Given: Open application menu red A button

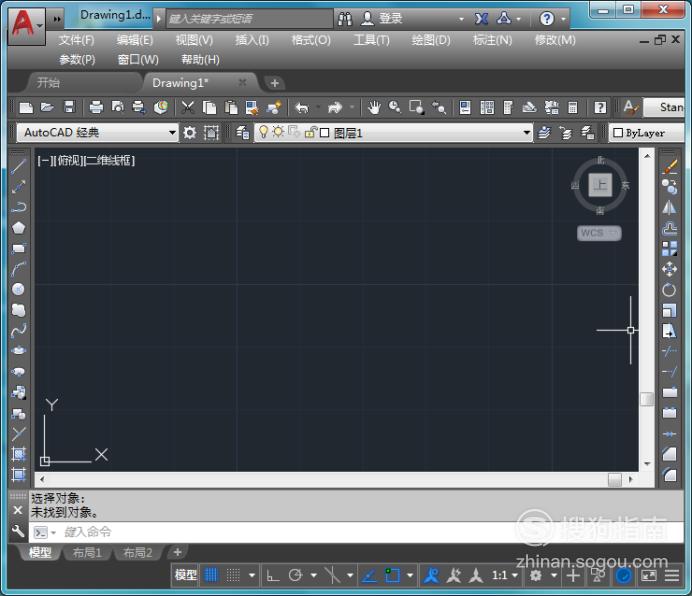Looking at the screenshot, I should [x=26, y=26].
